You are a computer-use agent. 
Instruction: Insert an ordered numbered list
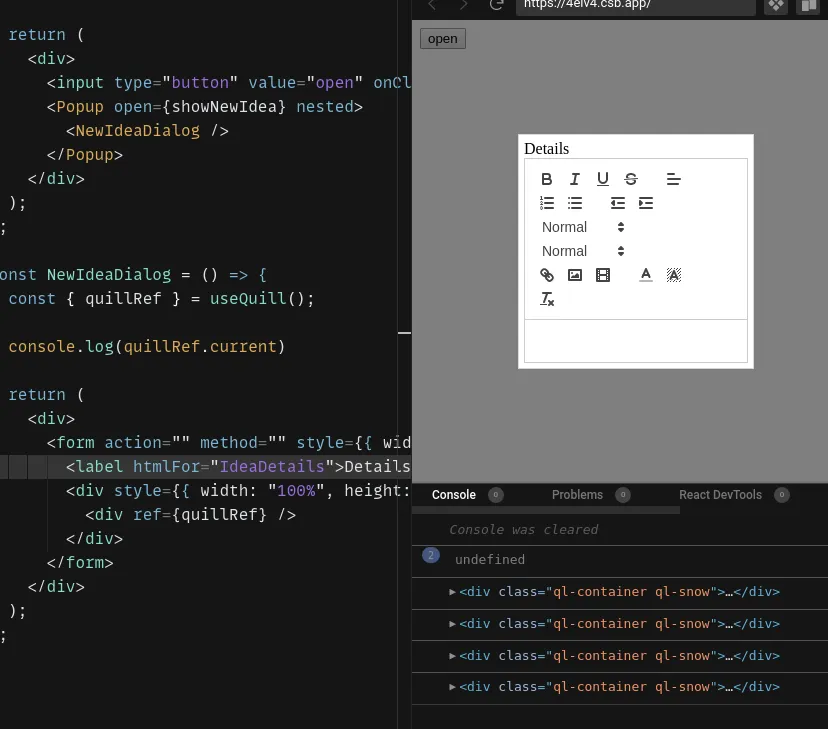[547, 203]
